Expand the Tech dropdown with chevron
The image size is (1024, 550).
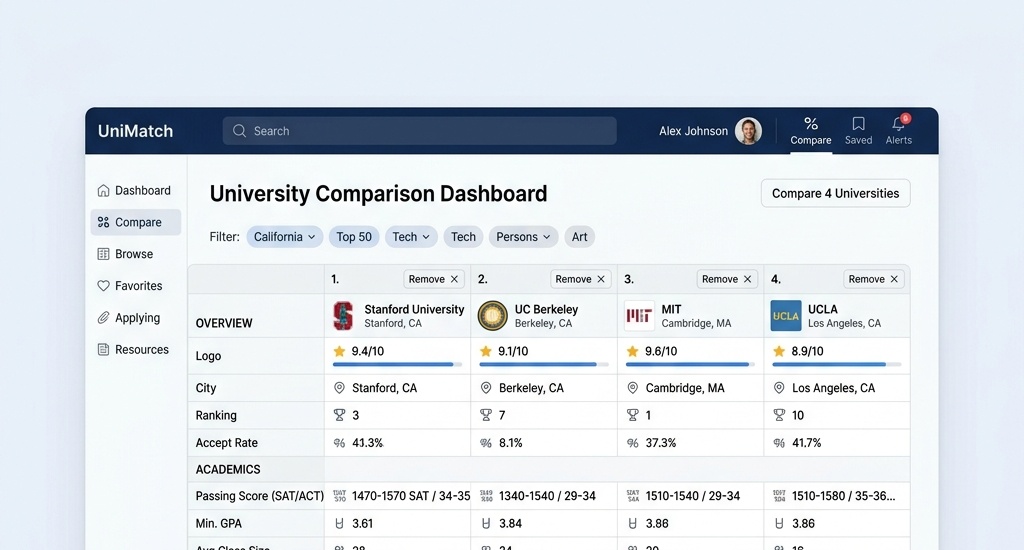pyautogui.click(x=411, y=236)
